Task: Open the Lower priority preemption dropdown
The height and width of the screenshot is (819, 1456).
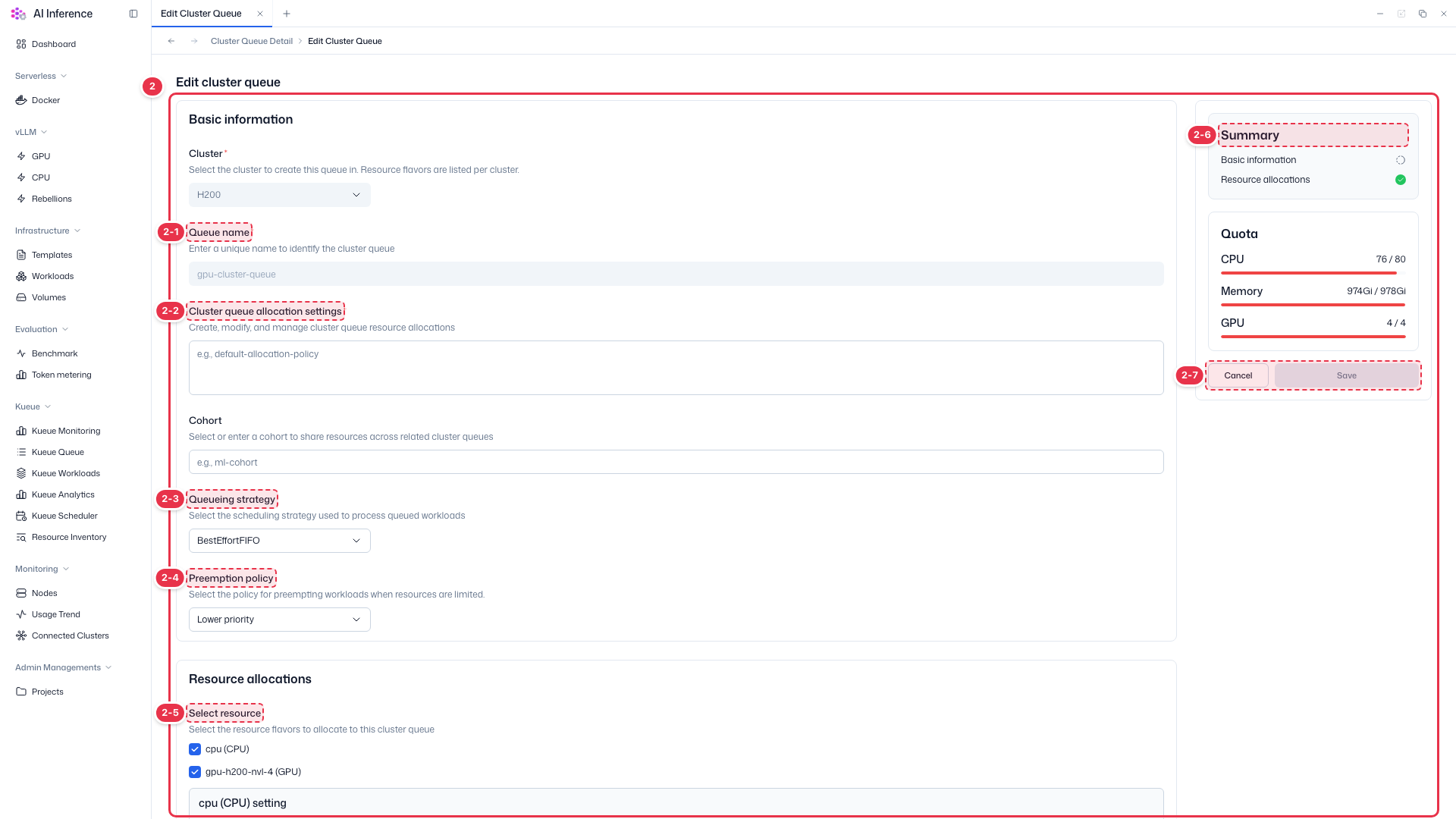Action: [x=280, y=620]
